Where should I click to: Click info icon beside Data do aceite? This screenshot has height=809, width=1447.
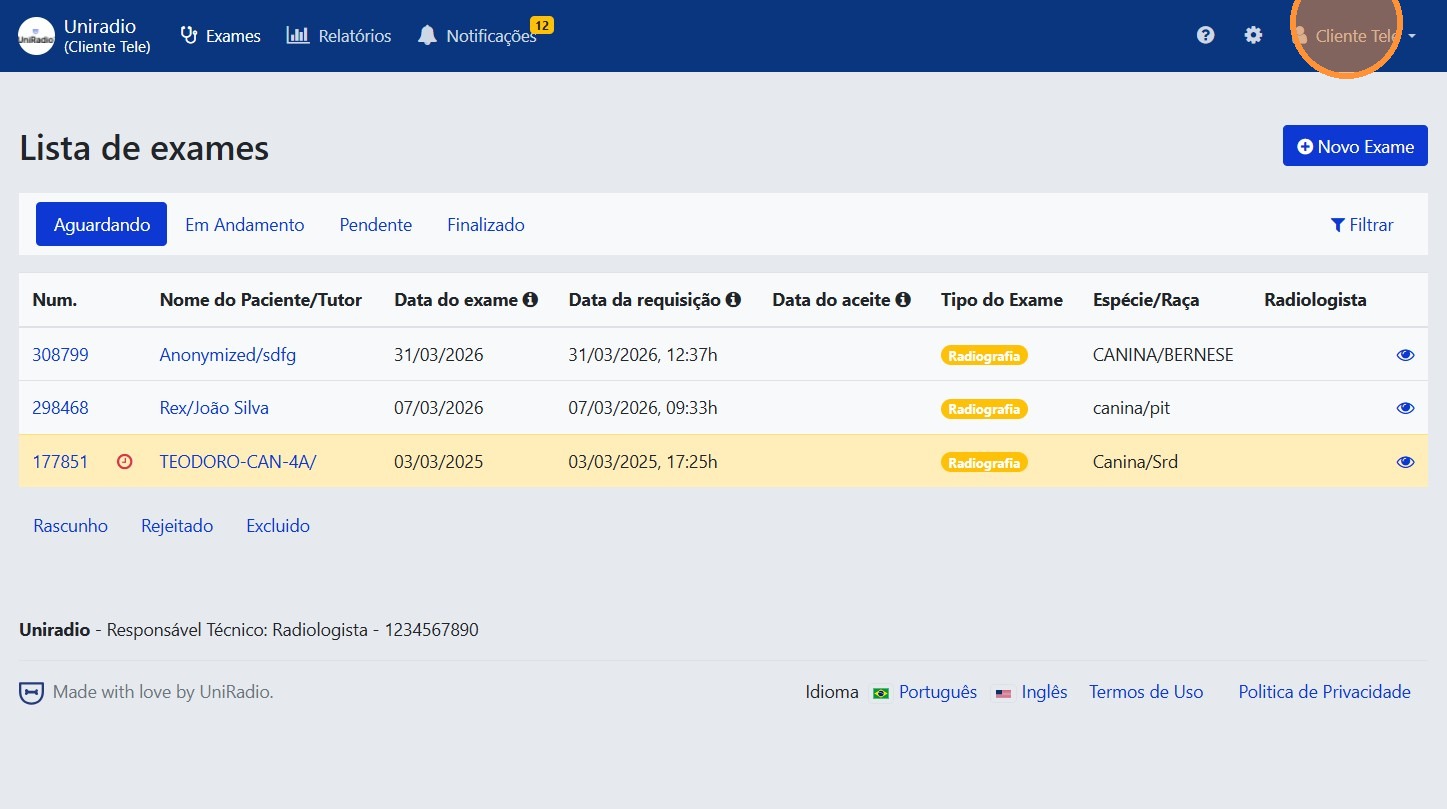point(903,299)
